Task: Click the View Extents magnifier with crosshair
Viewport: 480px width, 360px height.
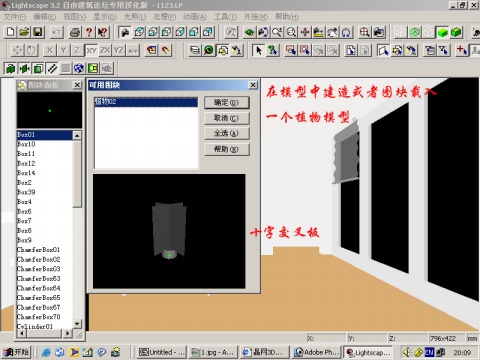Action: pos(364,32)
